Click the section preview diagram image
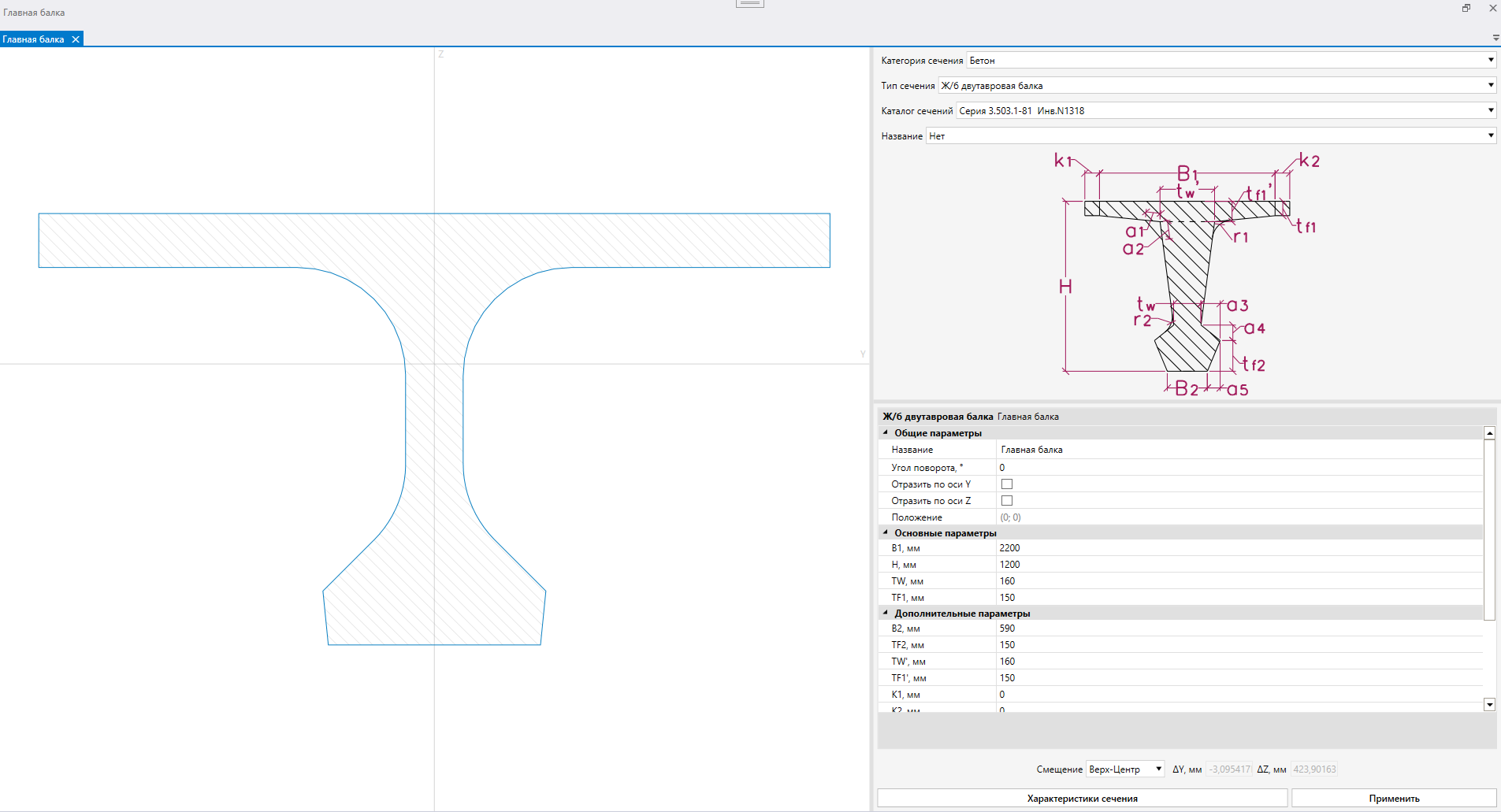Screen dimensions: 1501x812 pyautogui.click(x=1186, y=274)
